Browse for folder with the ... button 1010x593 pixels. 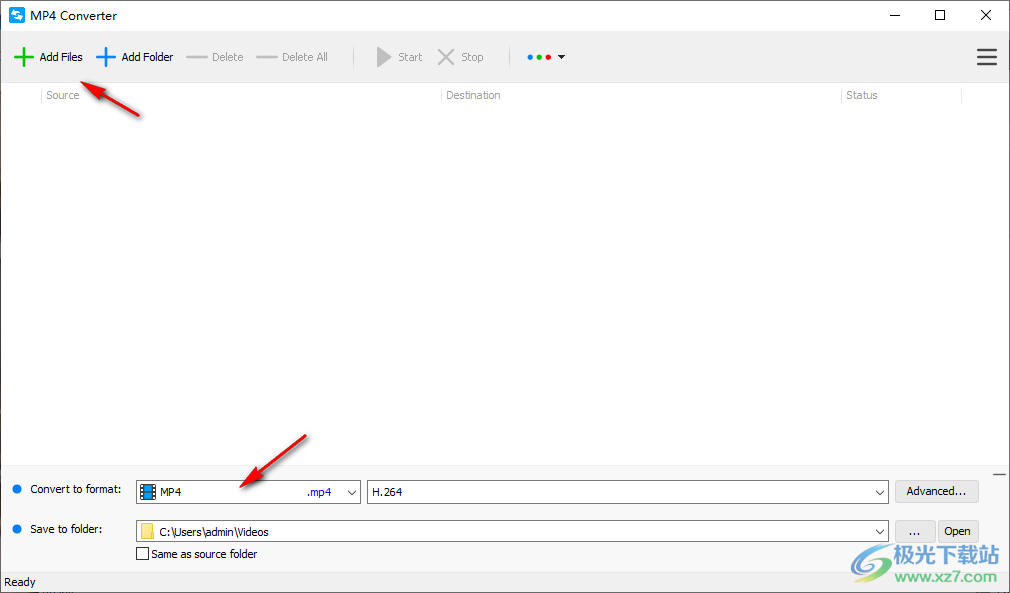click(915, 531)
